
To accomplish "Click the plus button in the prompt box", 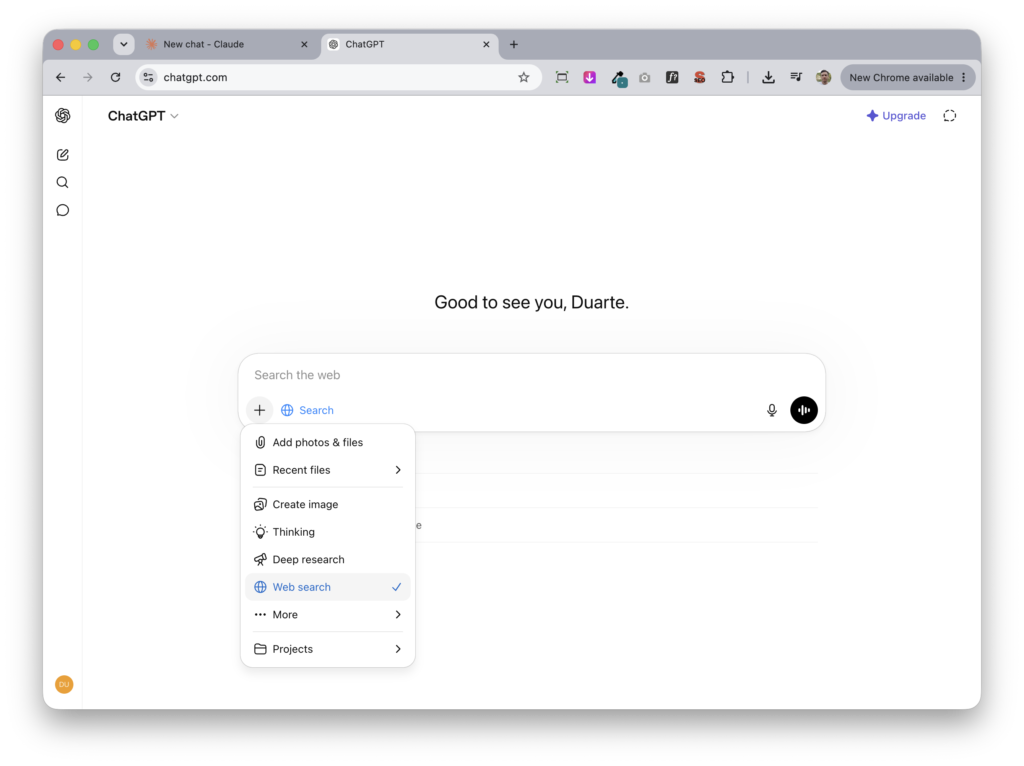I will tap(259, 410).
